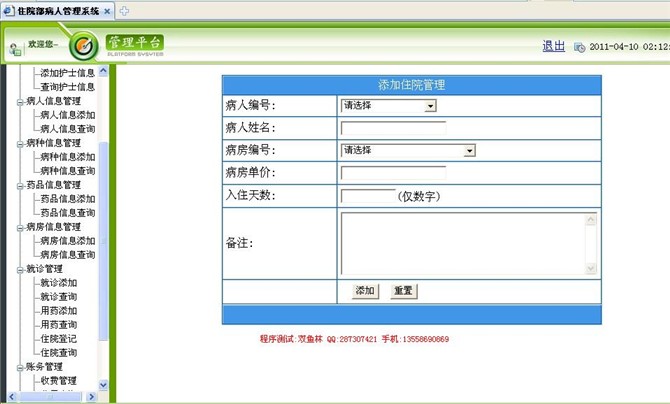The width and height of the screenshot is (670, 404).
Task: Click the 重置 reset button
Action: coord(403,291)
